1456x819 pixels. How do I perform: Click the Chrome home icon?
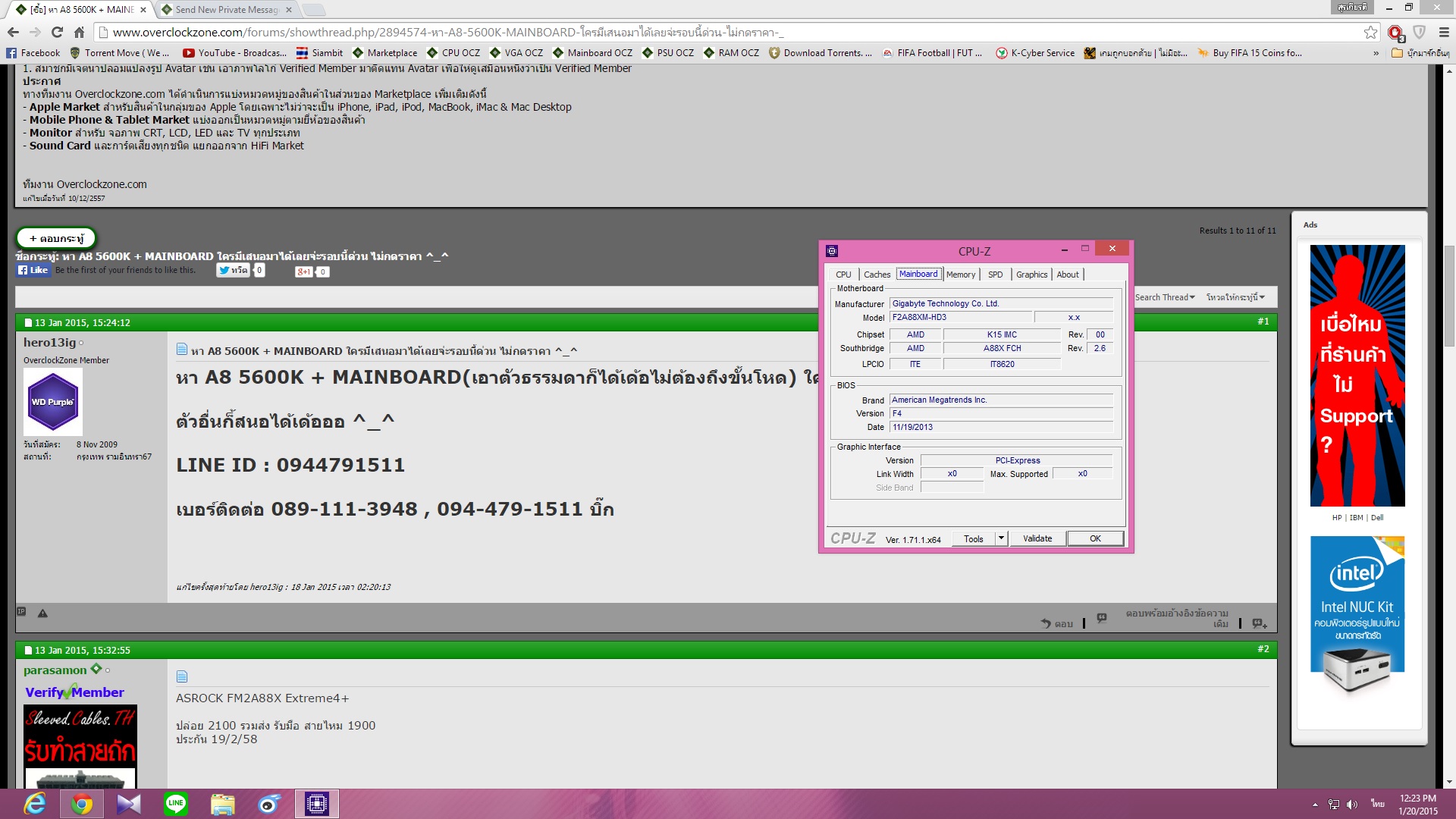click(x=79, y=32)
